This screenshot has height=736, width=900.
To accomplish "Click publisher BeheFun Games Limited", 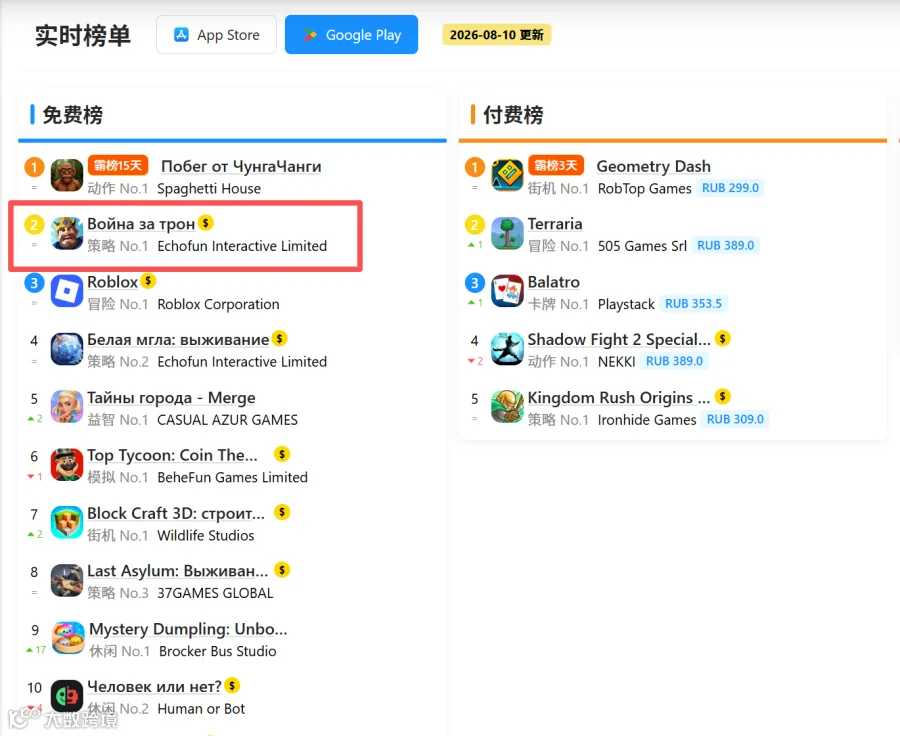I will pyautogui.click(x=232, y=478).
